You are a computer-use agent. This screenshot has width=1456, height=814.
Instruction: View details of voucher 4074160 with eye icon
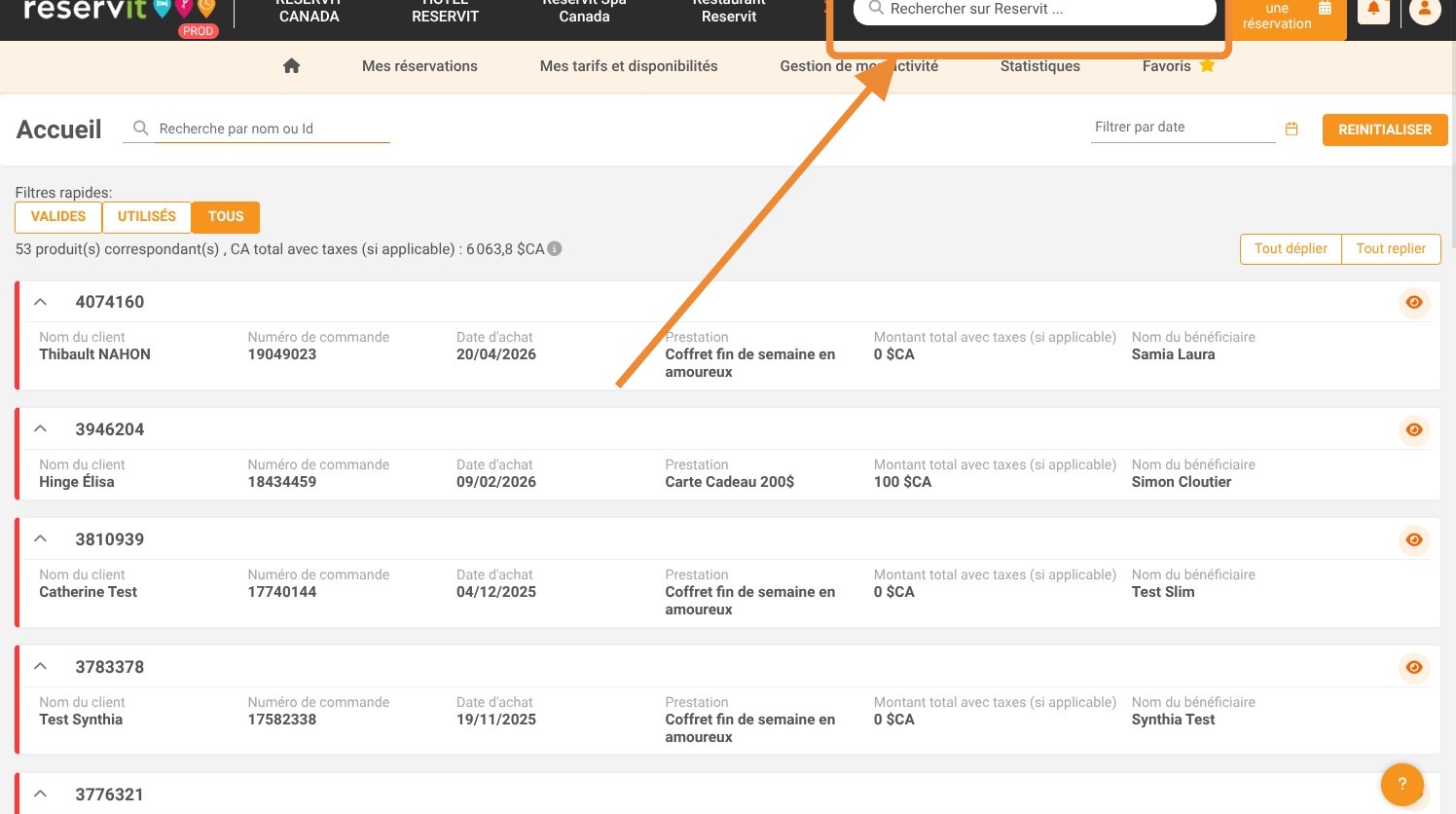tap(1414, 303)
